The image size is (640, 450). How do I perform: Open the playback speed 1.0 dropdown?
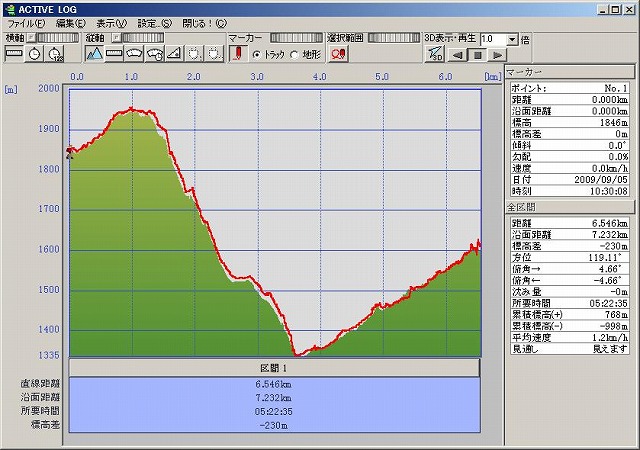[x=512, y=40]
